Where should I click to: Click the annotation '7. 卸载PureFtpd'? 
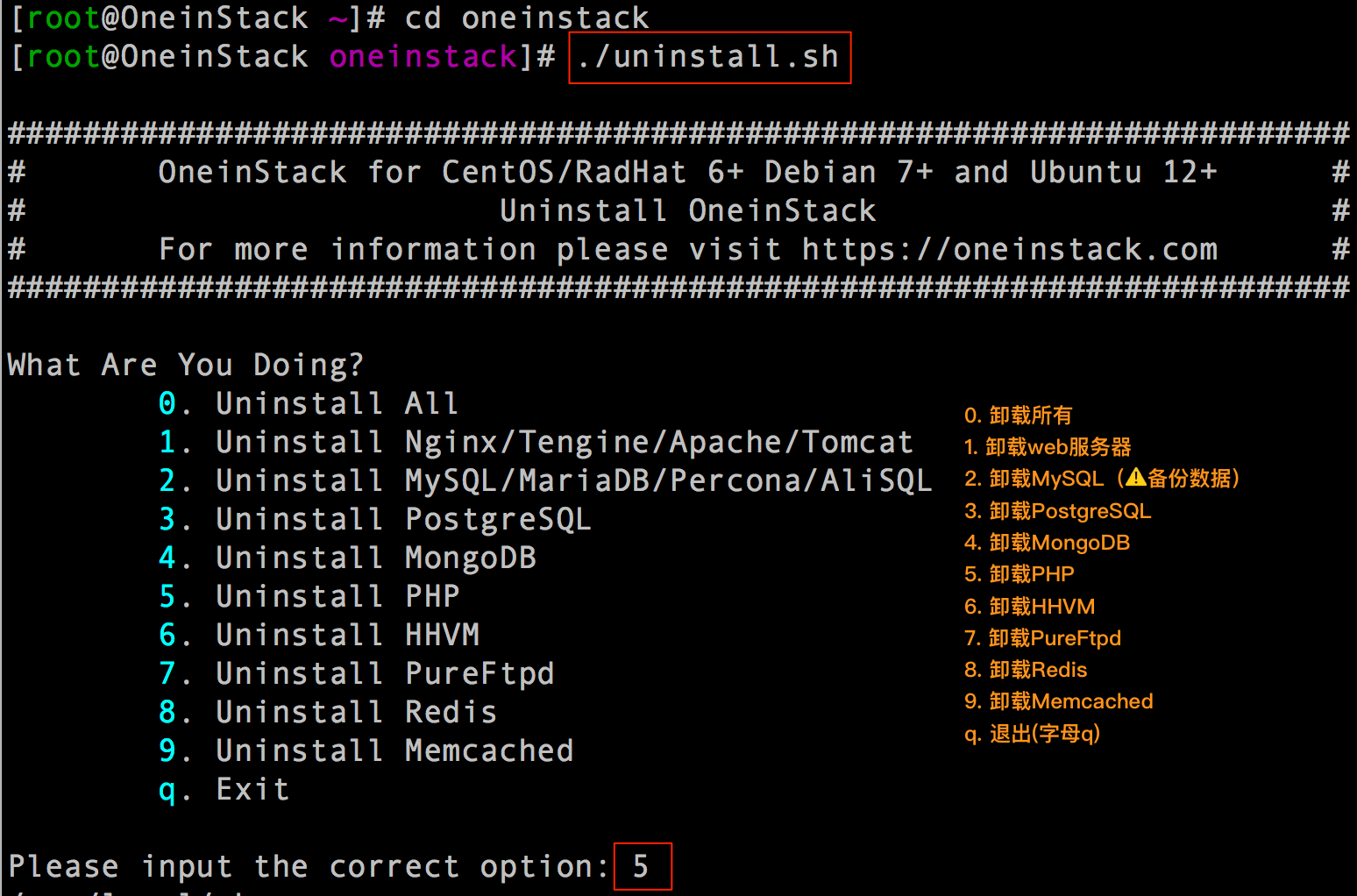tap(1042, 638)
